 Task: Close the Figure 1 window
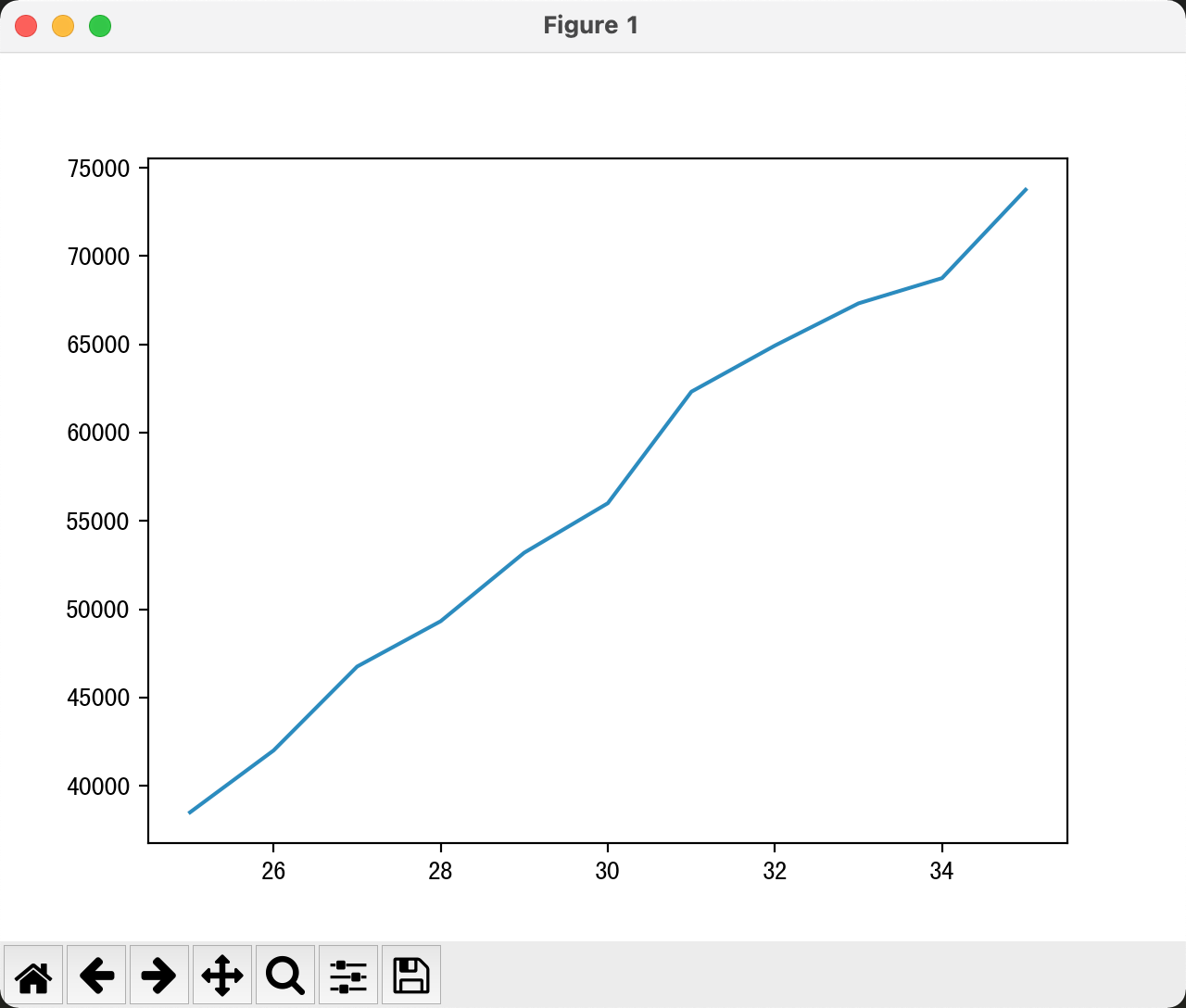[x=26, y=26]
